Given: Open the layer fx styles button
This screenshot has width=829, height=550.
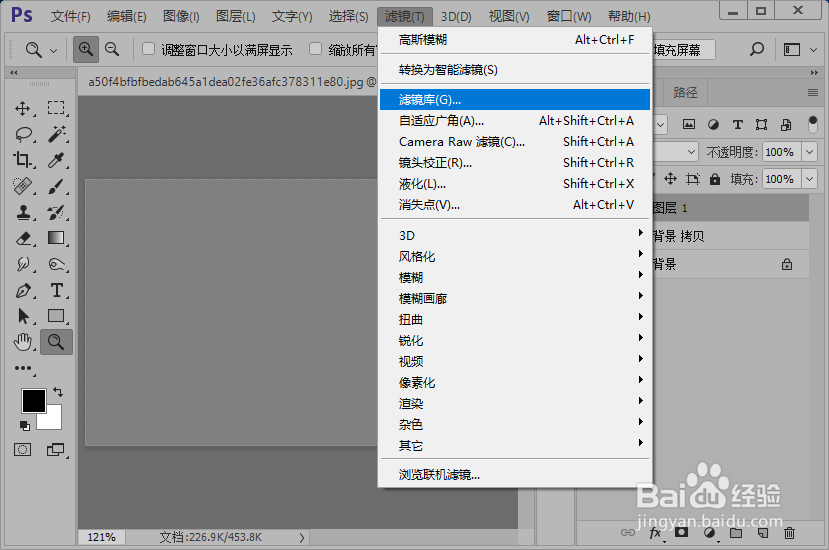Looking at the screenshot, I should (x=655, y=533).
